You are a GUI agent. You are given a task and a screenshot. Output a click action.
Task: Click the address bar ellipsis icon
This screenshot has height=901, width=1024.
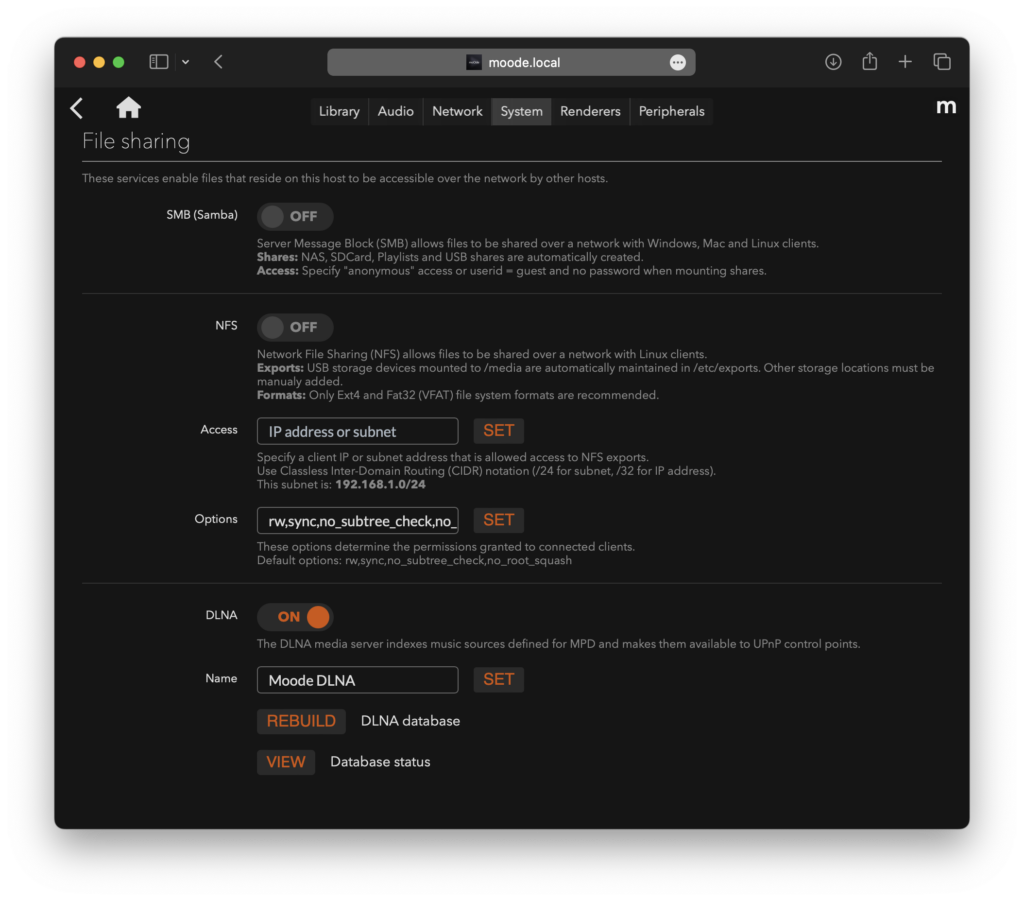point(677,62)
